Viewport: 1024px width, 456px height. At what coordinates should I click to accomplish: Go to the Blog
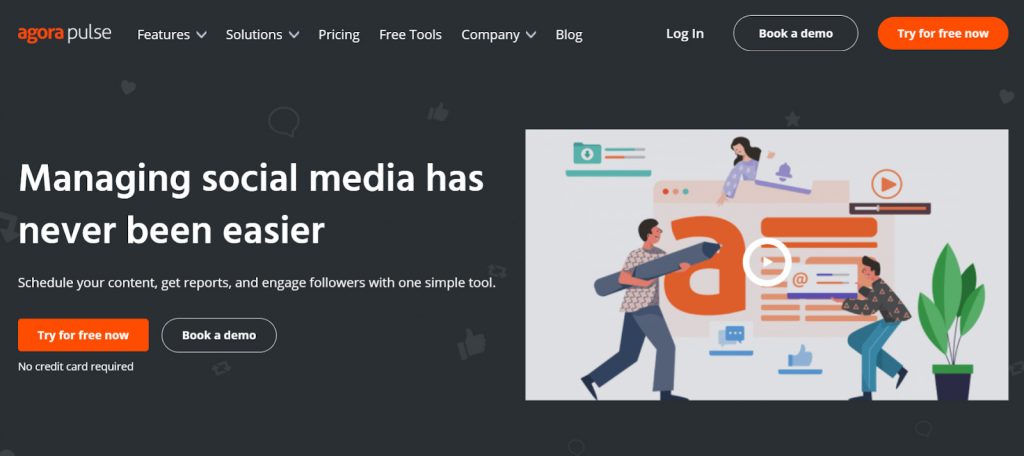(x=569, y=35)
